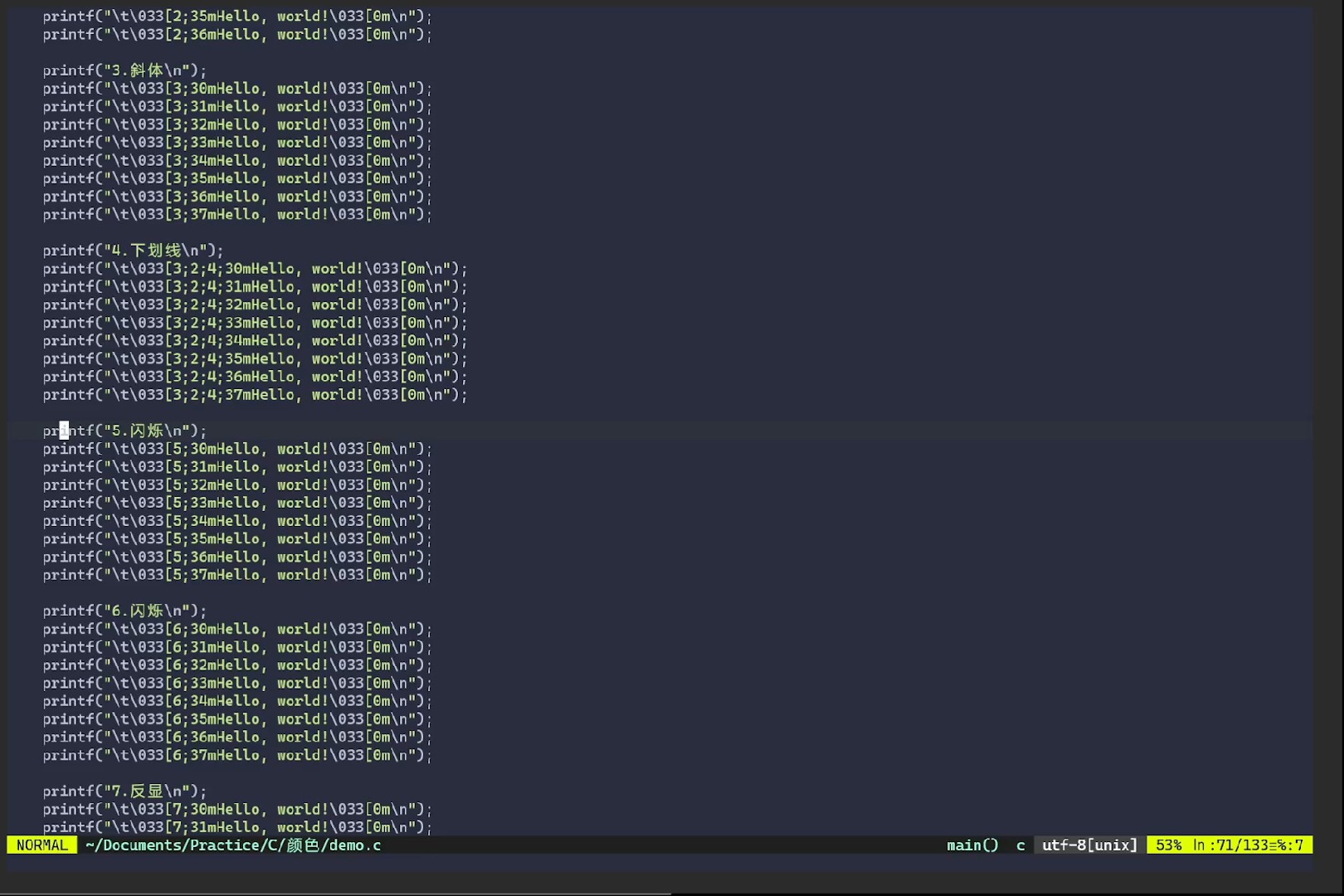Image resolution: width=1344 pixels, height=896 pixels.
Task: Place cursor on line with "[3;2;4;36mHello"
Action: [x=255, y=377]
